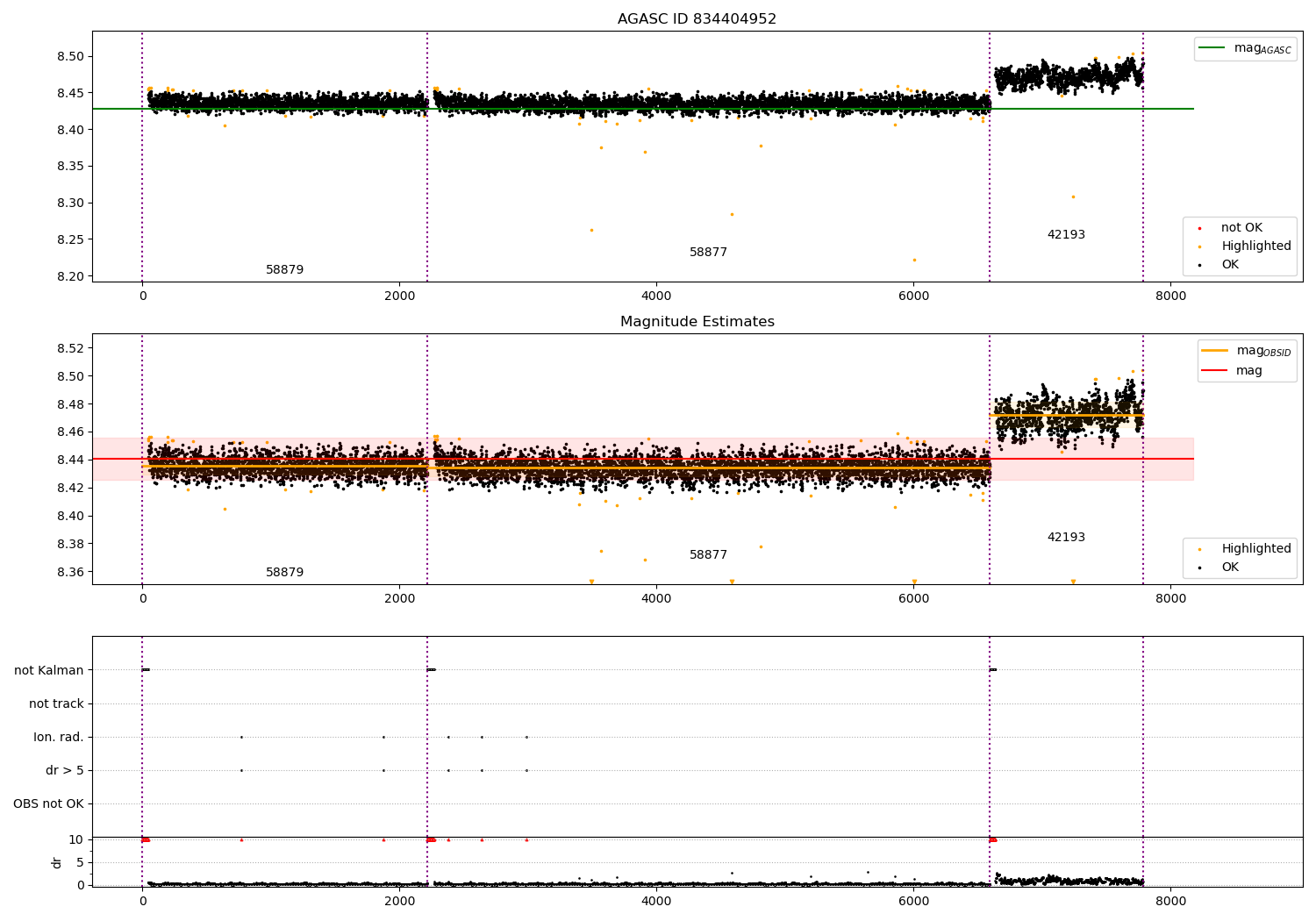
Task: Click the rotated 'dr' axis label
Action: (56, 862)
